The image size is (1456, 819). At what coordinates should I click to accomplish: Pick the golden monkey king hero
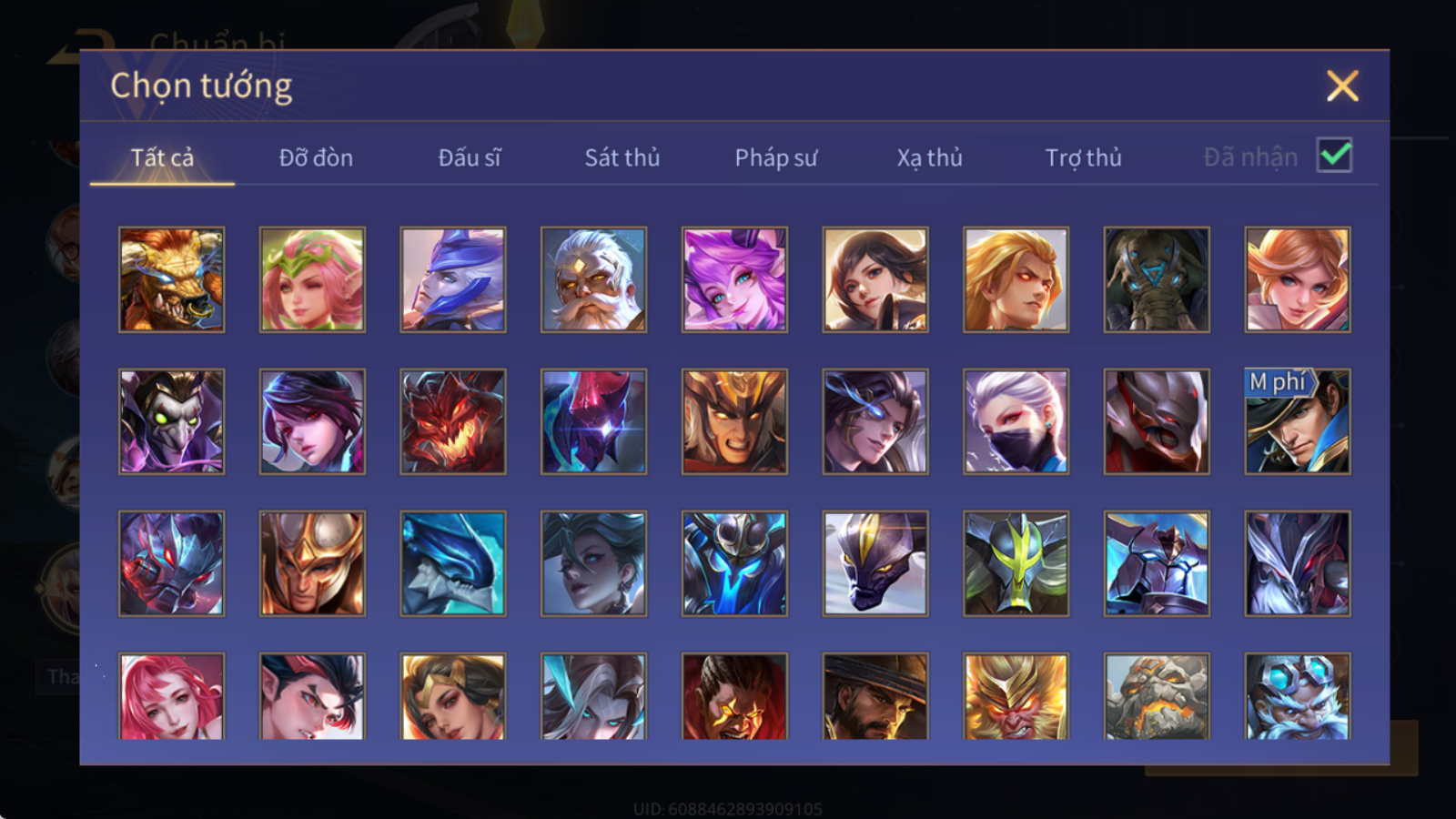coord(1016,696)
